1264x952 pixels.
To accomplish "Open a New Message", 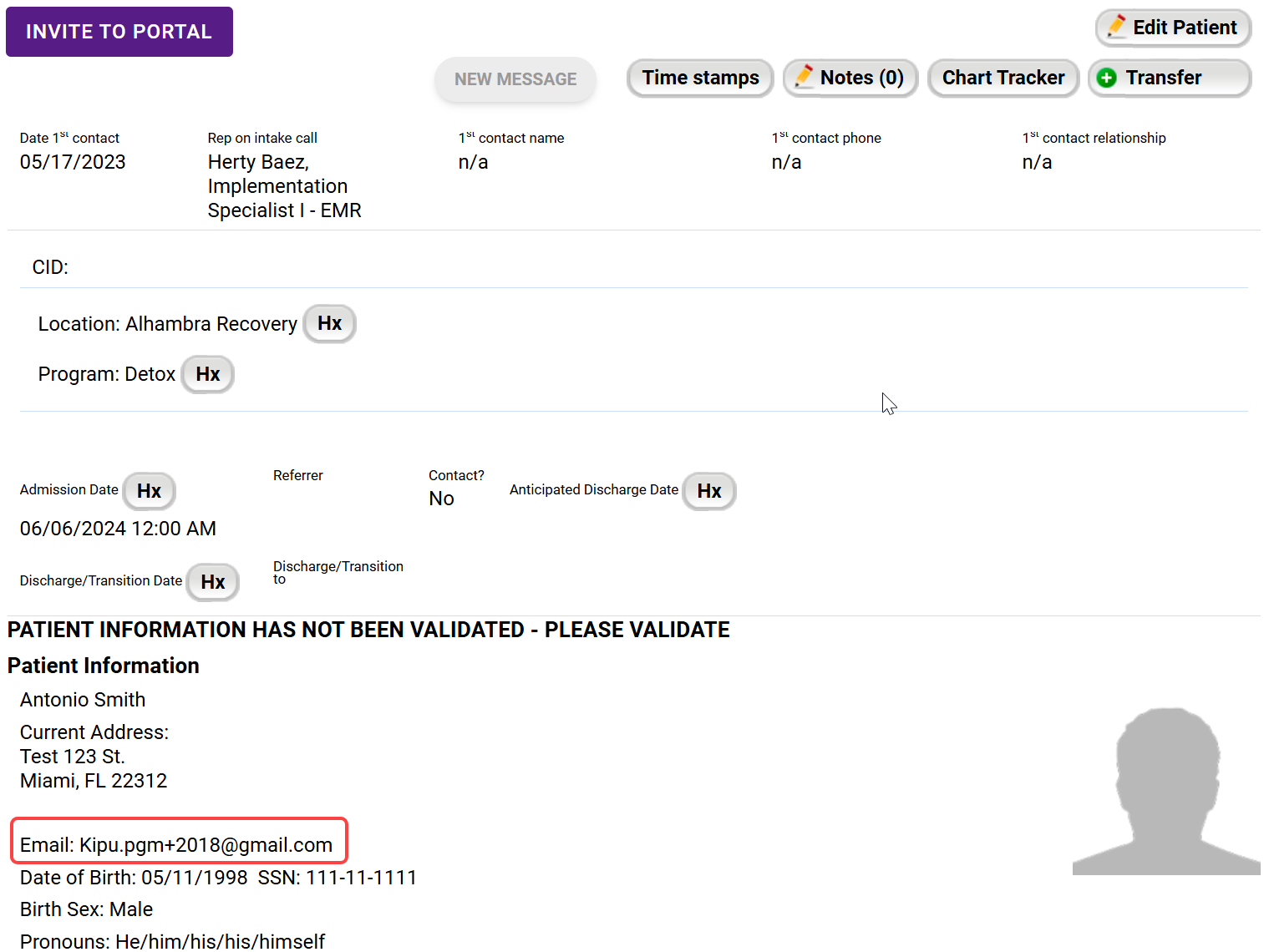I will (x=515, y=79).
